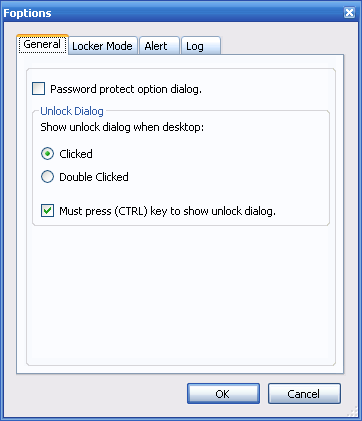Uncheck the Must press (CTRL) key checkbox
Image resolution: width=362 pixels, height=421 pixels.
click(x=47, y=211)
